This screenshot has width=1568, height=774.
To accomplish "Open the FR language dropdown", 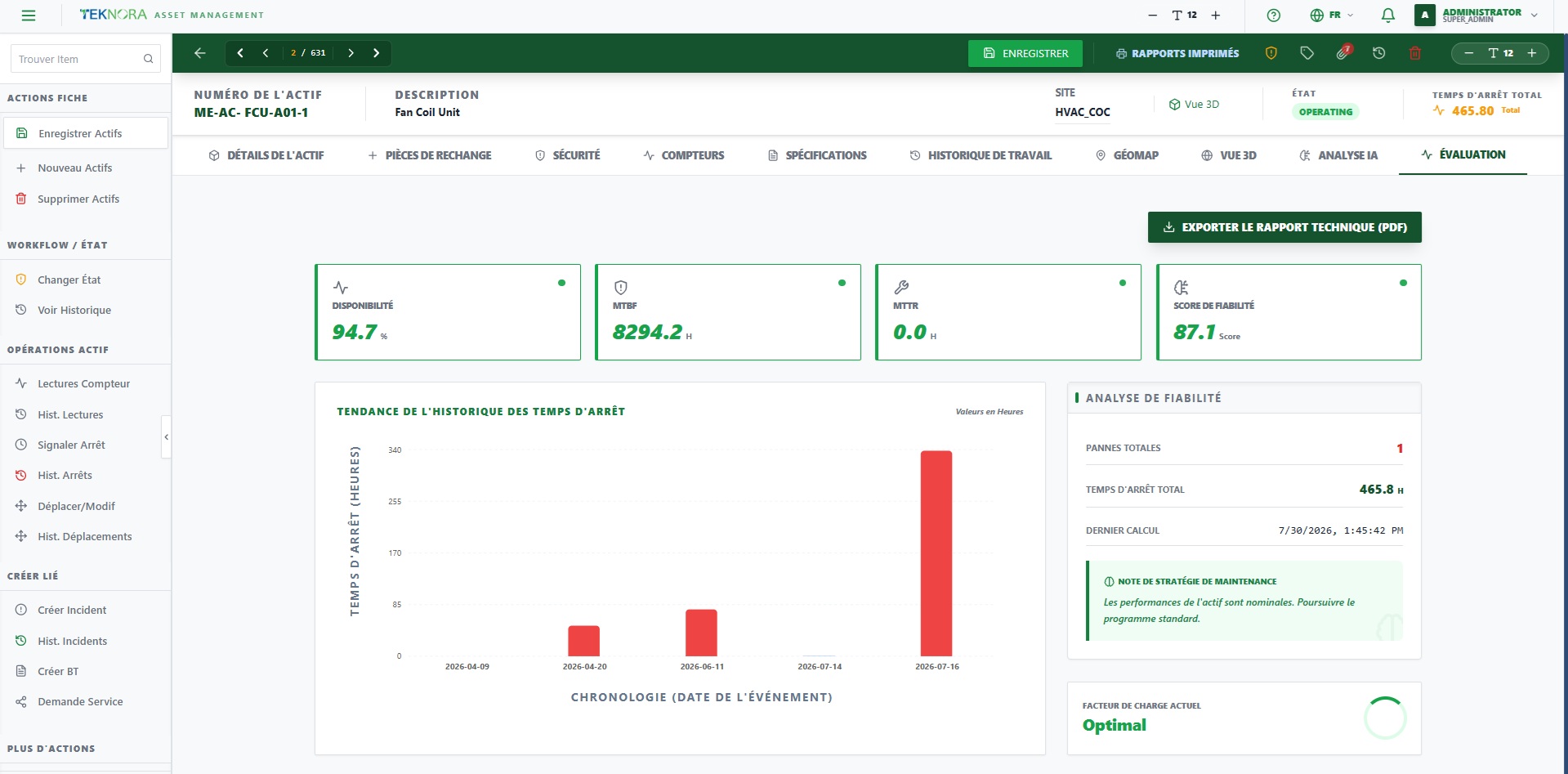I will click(1331, 15).
